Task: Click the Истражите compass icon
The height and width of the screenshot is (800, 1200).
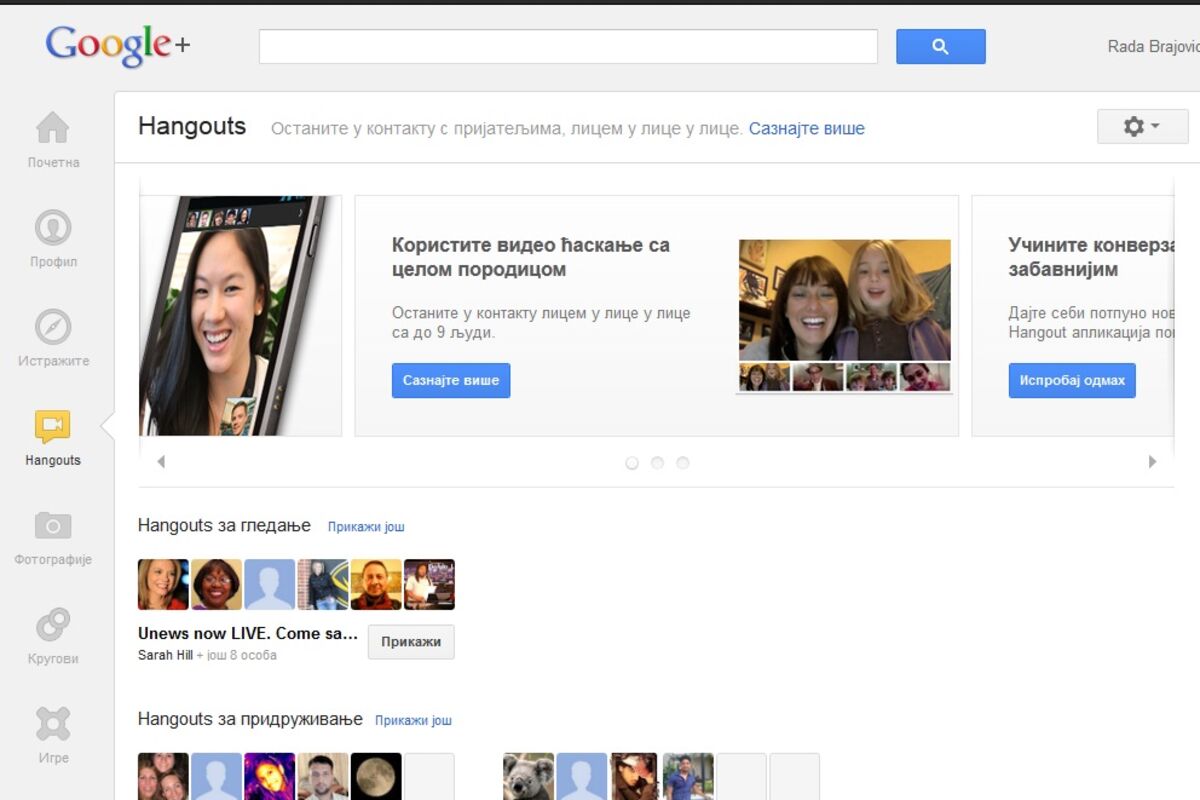Action: point(53,327)
